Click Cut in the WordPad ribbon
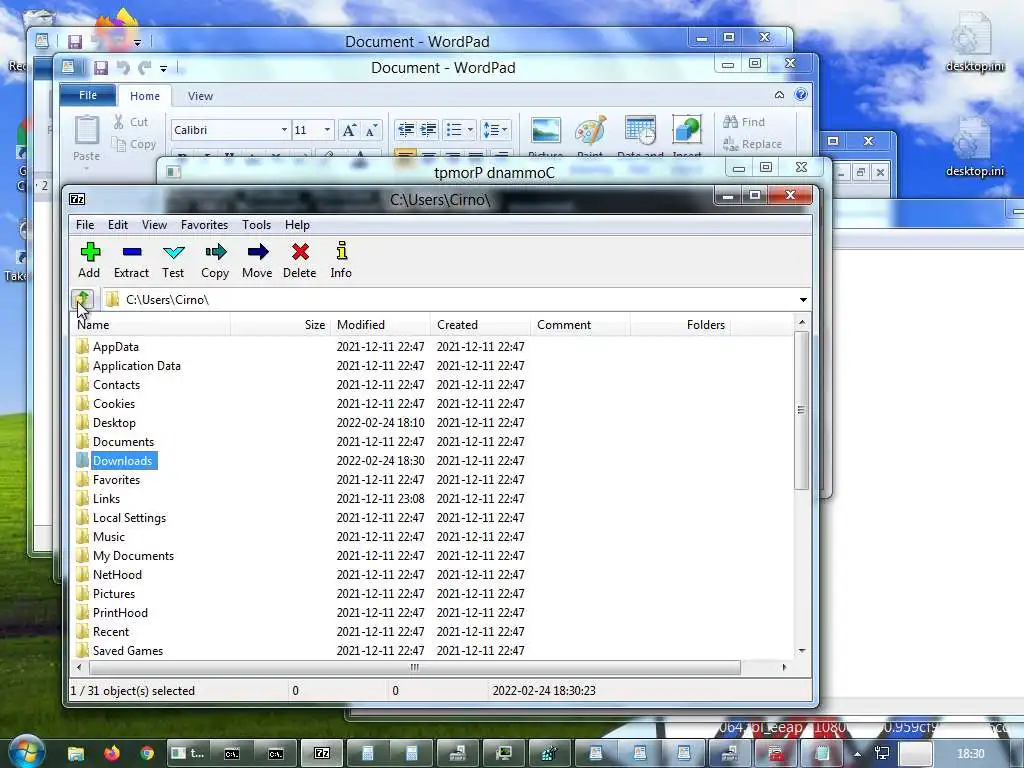This screenshot has height=768, width=1024. pyautogui.click(x=131, y=122)
